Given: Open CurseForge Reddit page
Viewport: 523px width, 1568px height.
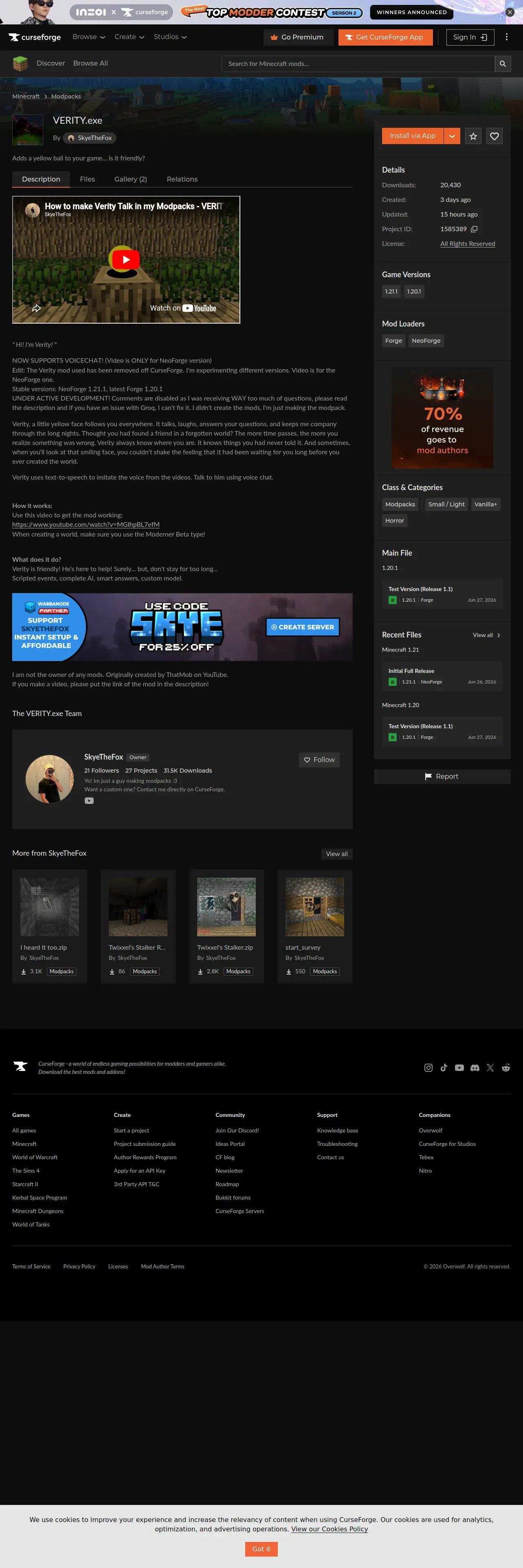Looking at the screenshot, I should click(x=506, y=1068).
